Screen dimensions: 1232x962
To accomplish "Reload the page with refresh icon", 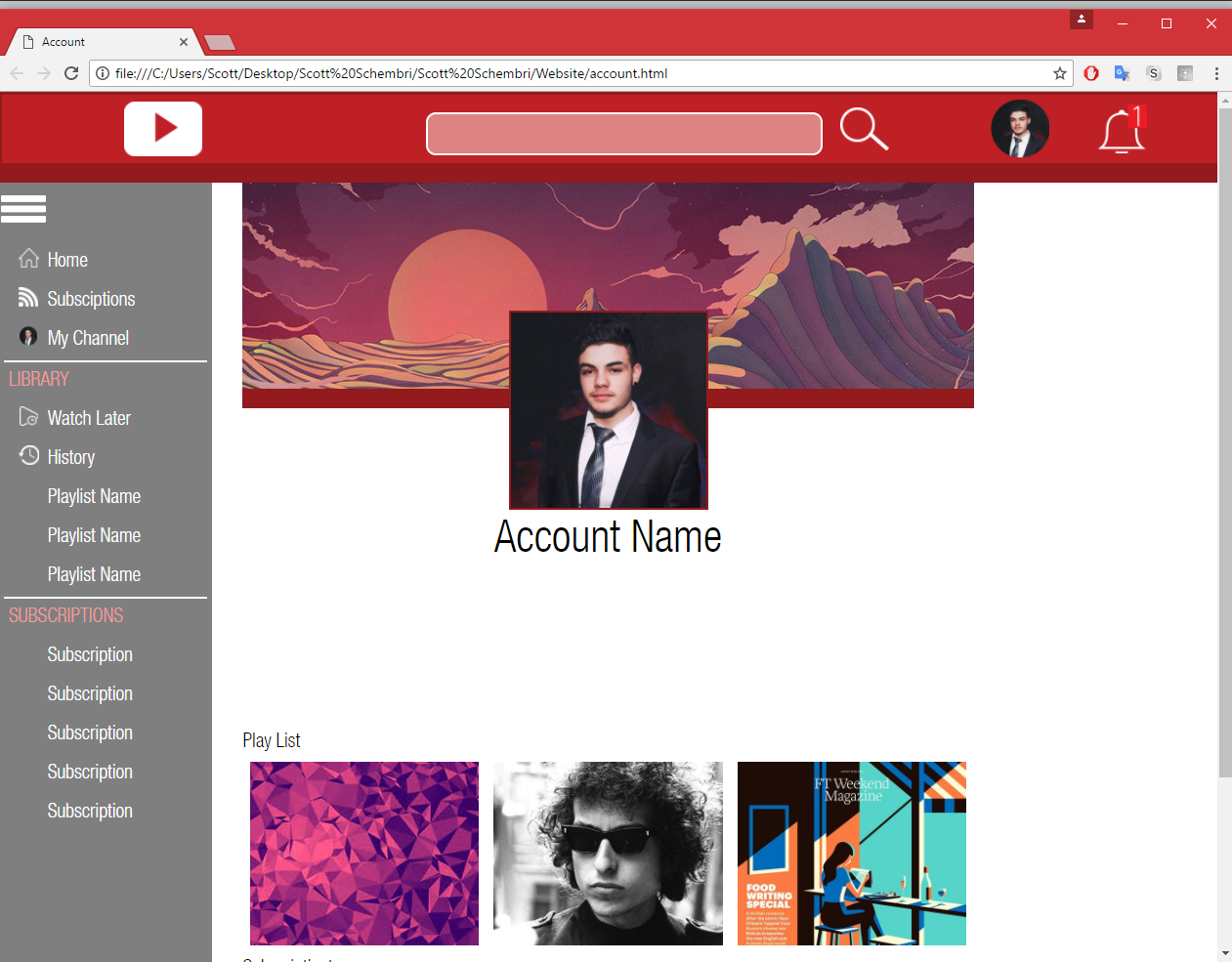I will tap(71, 73).
